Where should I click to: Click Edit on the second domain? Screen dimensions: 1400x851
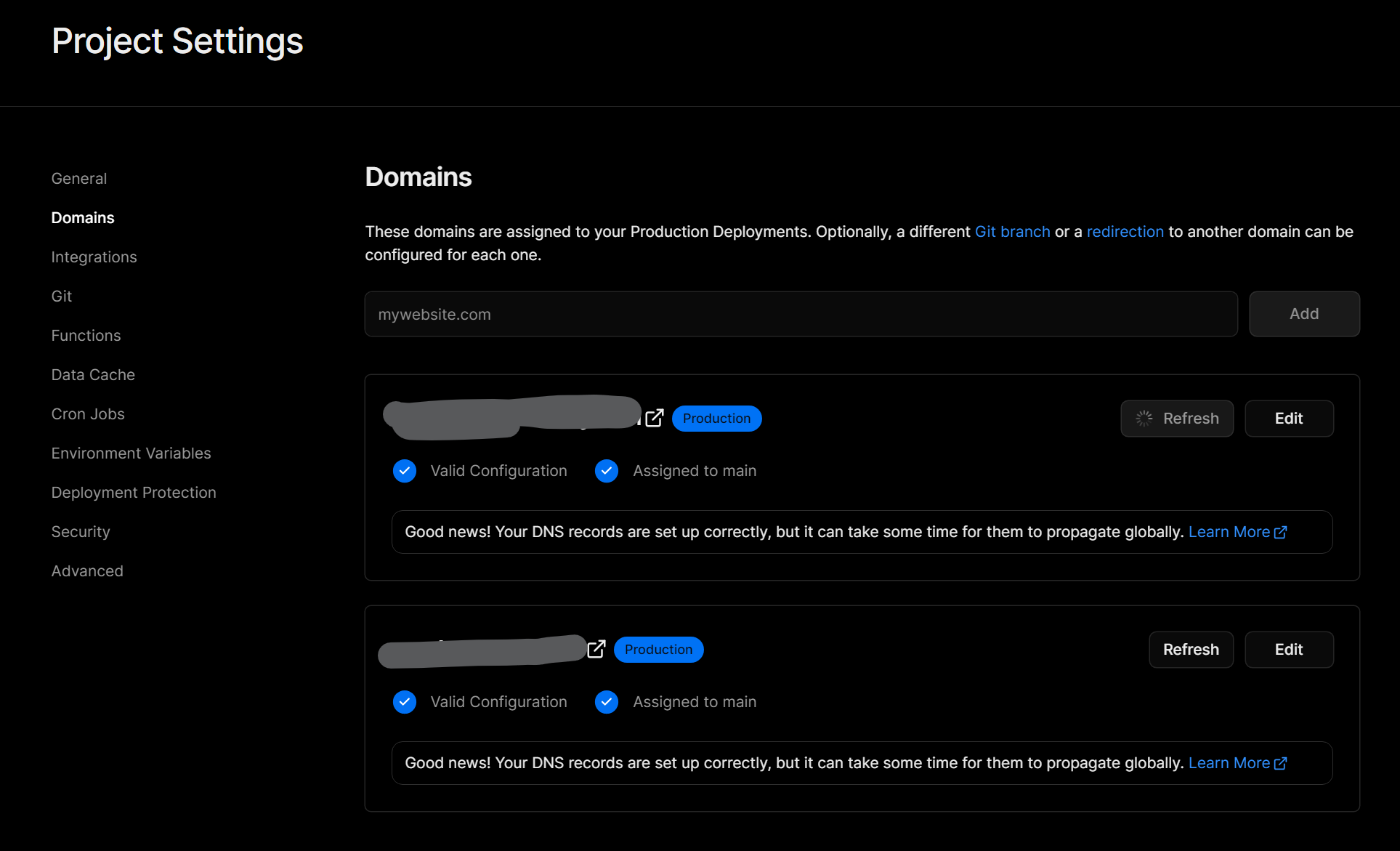(x=1288, y=649)
